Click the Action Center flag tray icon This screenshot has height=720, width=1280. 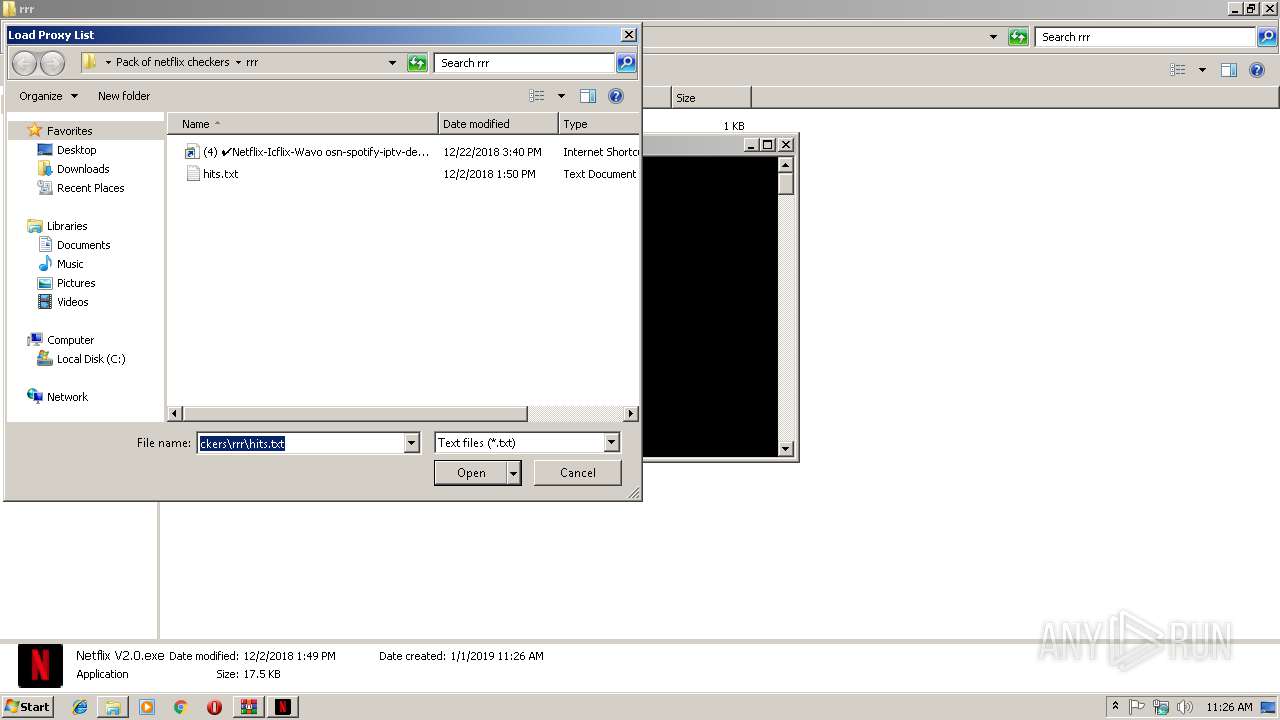[x=1138, y=707]
